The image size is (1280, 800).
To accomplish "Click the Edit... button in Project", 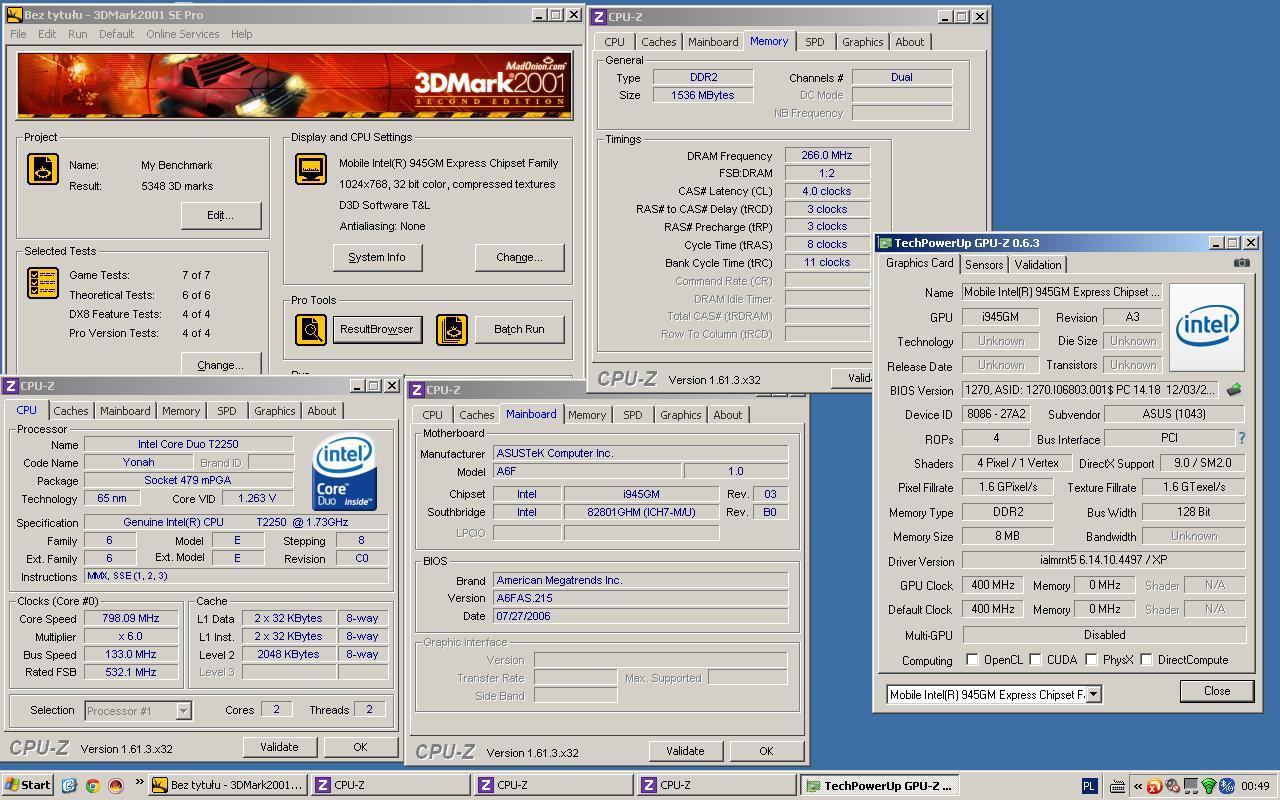I will coord(221,215).
